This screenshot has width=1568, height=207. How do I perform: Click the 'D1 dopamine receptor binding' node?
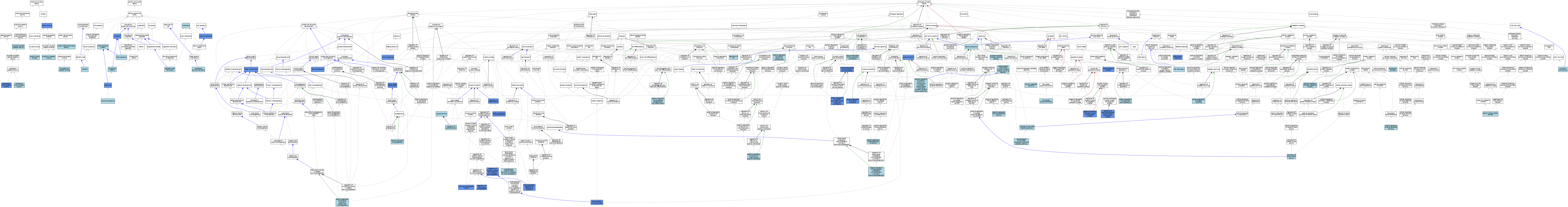coord(65,69)
